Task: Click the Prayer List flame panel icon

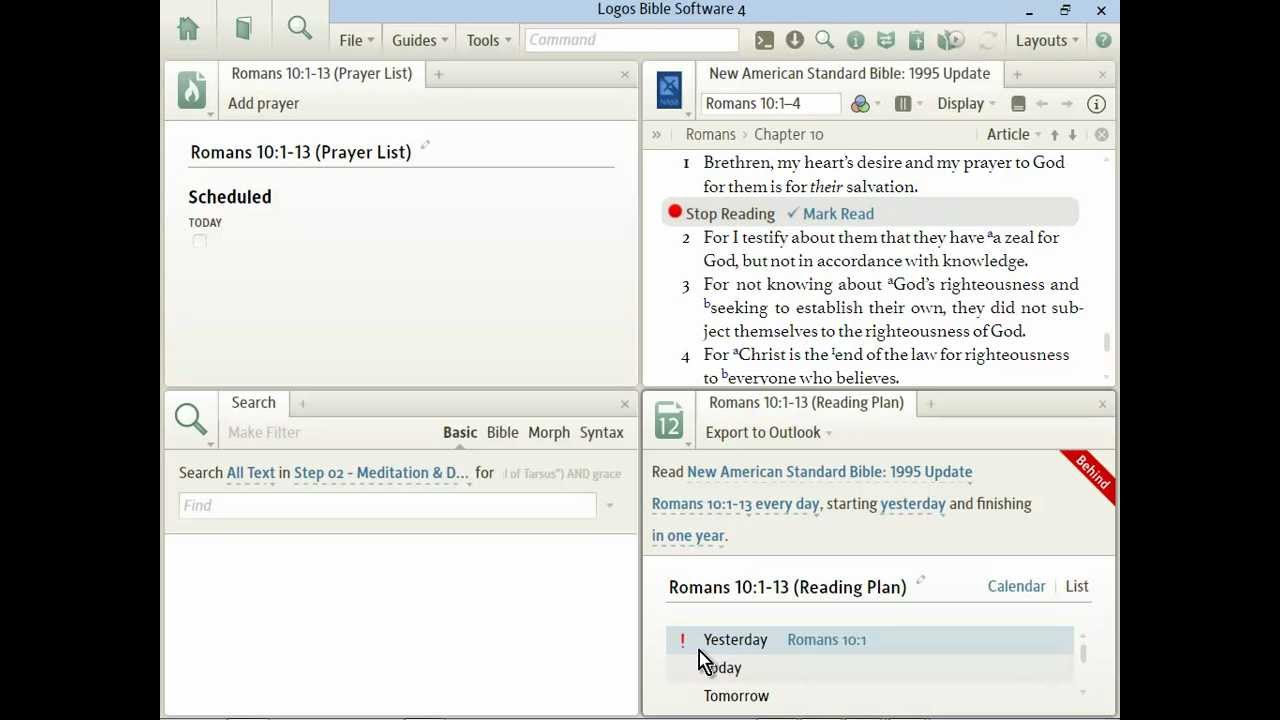Action: [x=192, y=90]
